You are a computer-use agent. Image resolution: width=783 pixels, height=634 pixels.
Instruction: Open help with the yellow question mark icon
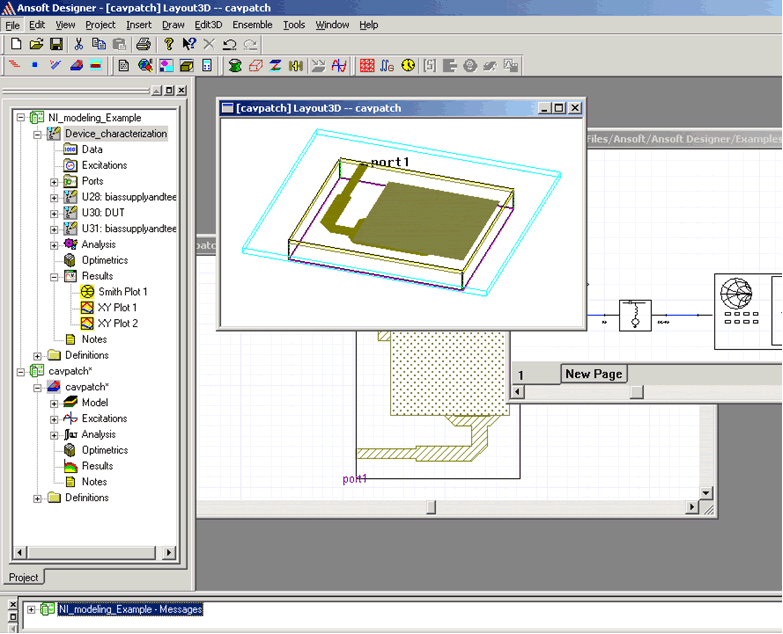click(x=168, y=44)
